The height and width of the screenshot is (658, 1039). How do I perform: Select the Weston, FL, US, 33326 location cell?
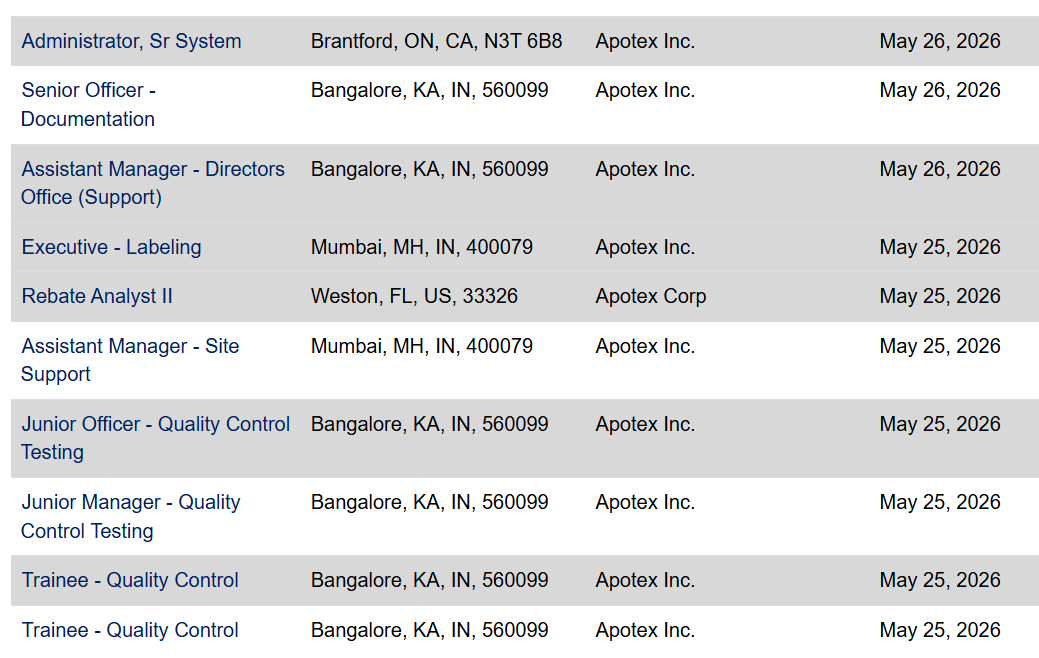[x=414, y=296]
